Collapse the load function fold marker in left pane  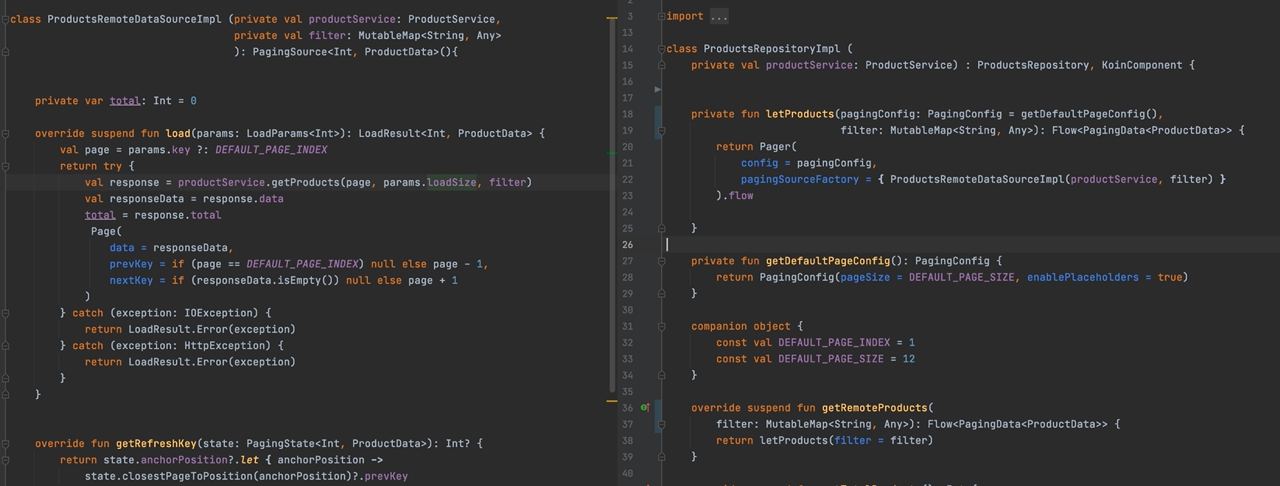point(5,133)
